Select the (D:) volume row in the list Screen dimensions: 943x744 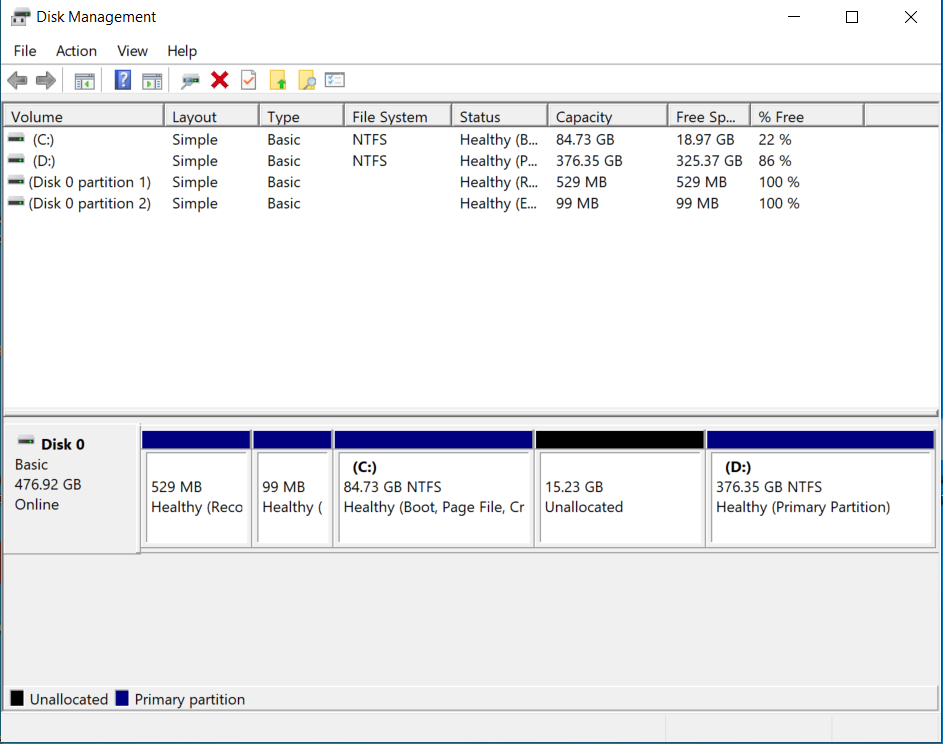[x=44, y=161]
